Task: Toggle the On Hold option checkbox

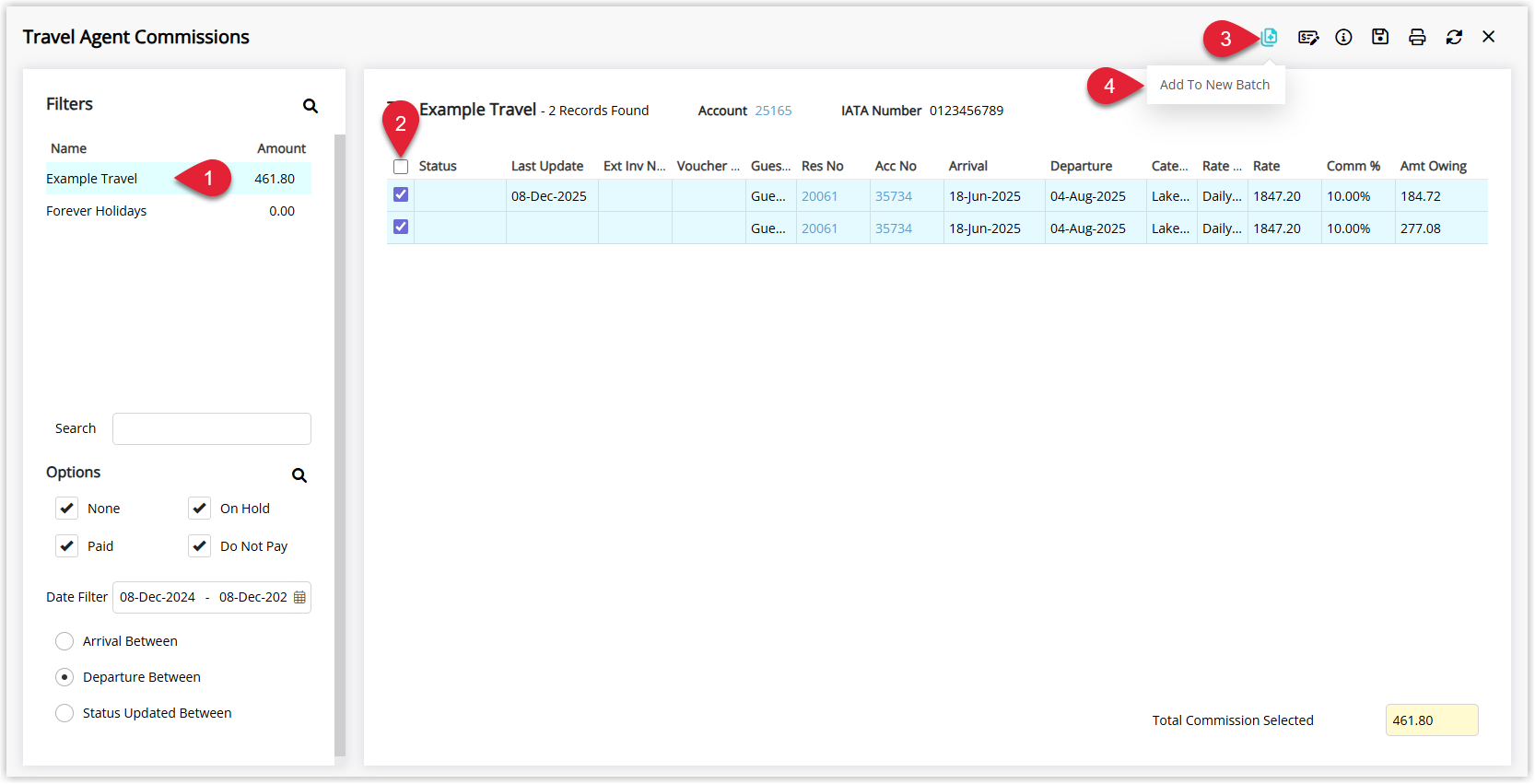Action: pyautogui.click(x=199, y=509)
